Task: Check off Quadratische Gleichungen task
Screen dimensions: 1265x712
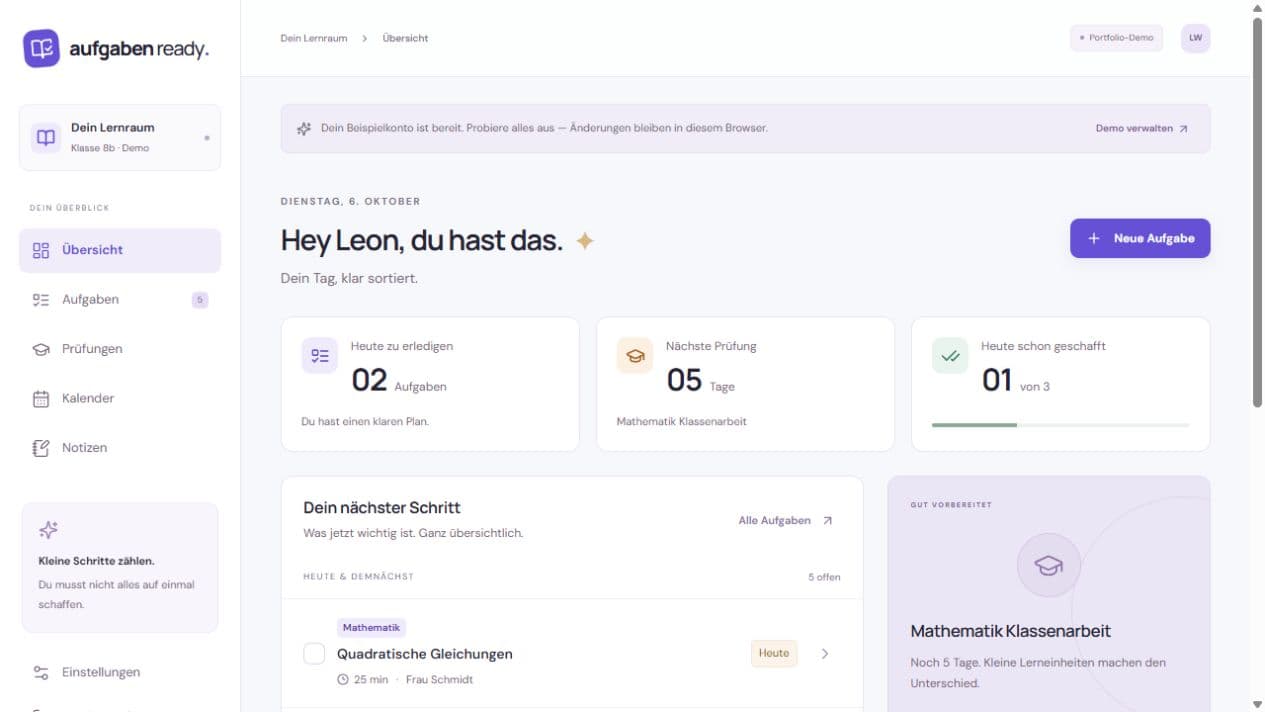Action: [314, 654]
